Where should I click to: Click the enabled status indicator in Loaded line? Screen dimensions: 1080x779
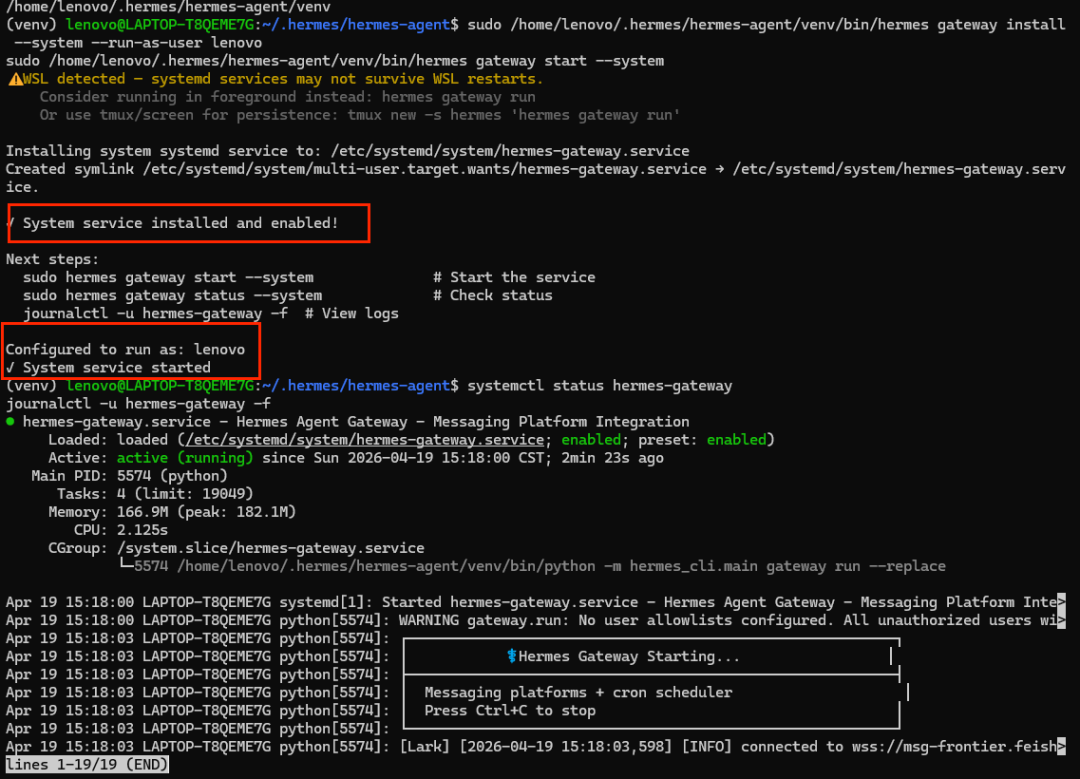(590, 439)
